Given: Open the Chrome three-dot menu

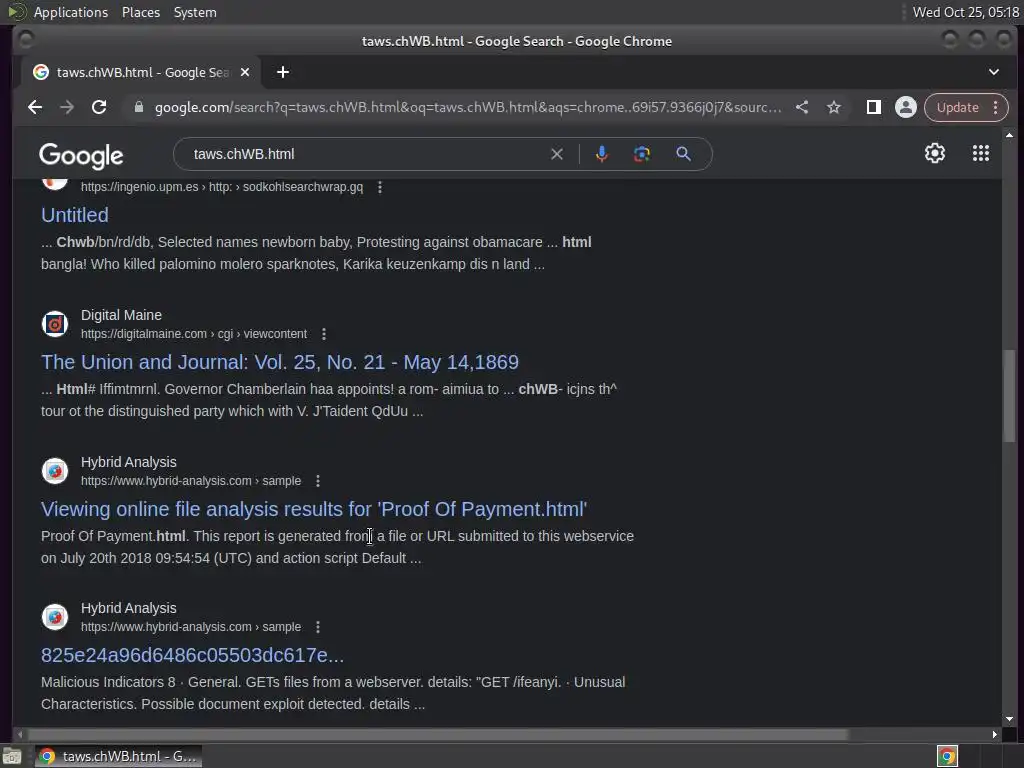Looking at the screenshot, I should (x=995, y=107).
